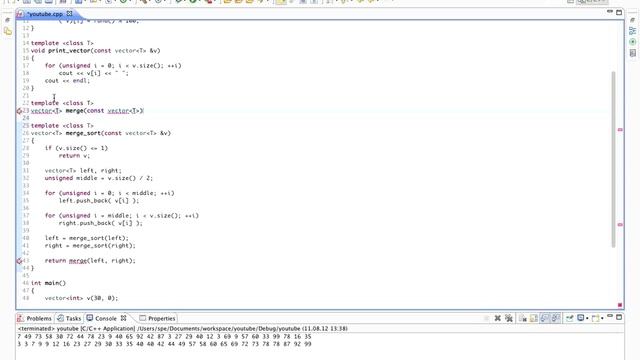Clear the Console output
The height and width of the screenshot is (360, 640).
523,318
